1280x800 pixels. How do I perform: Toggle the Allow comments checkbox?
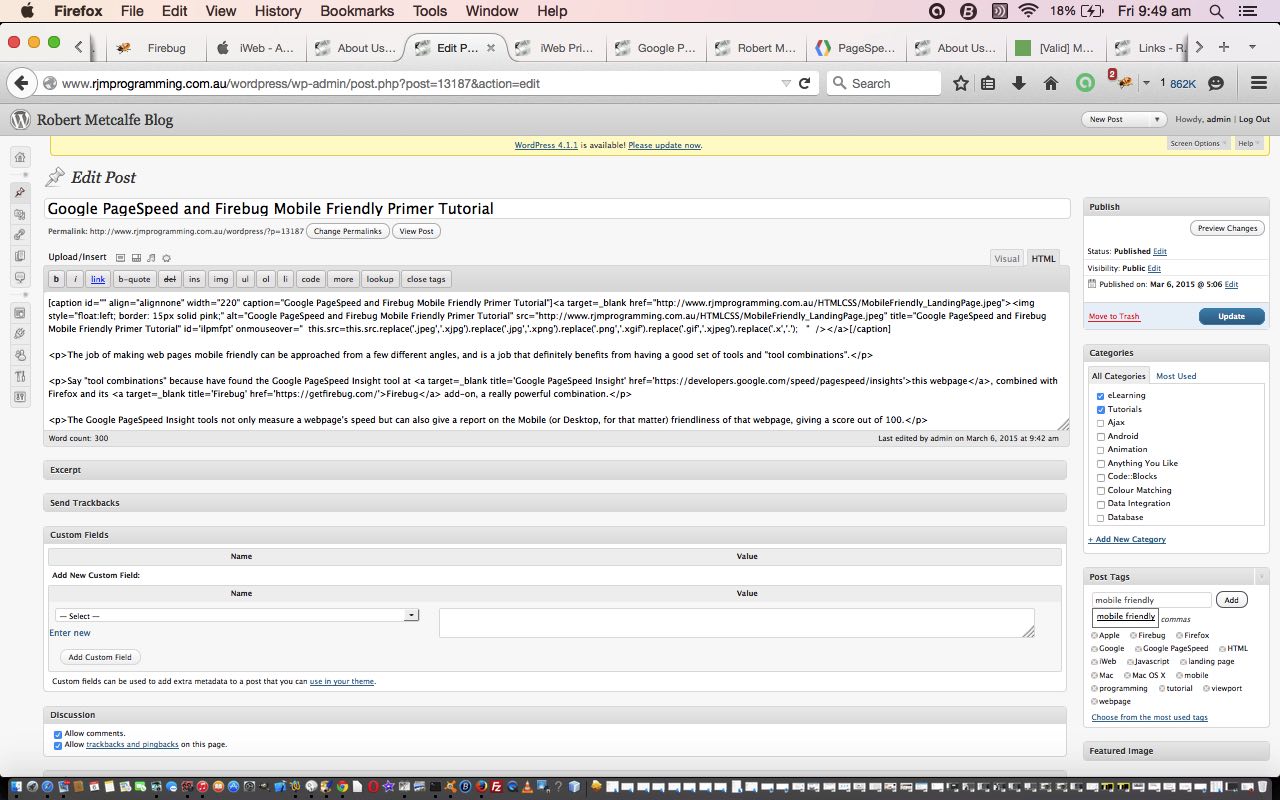pos(57,734)
